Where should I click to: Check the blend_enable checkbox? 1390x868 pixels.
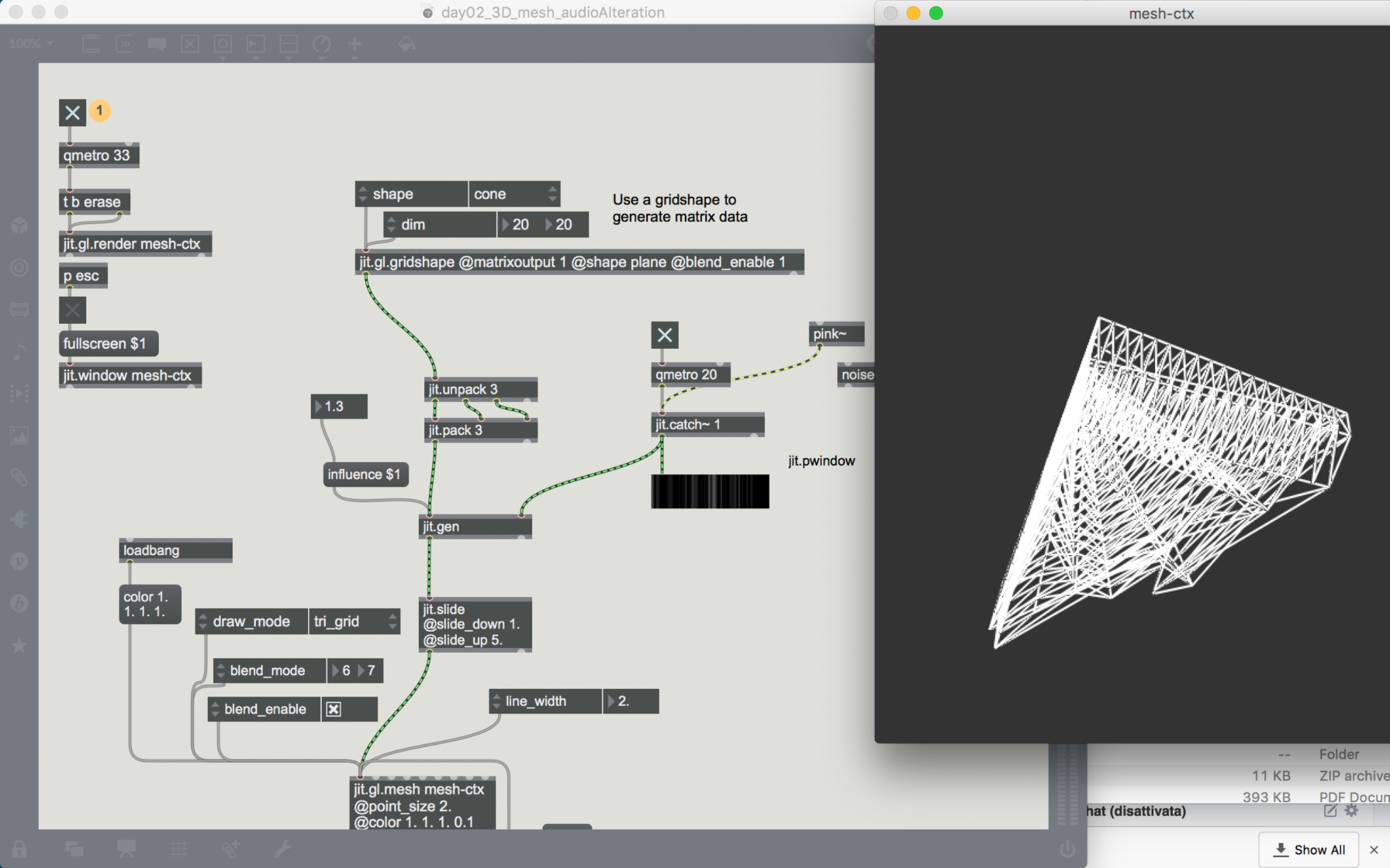click(333, 709)
